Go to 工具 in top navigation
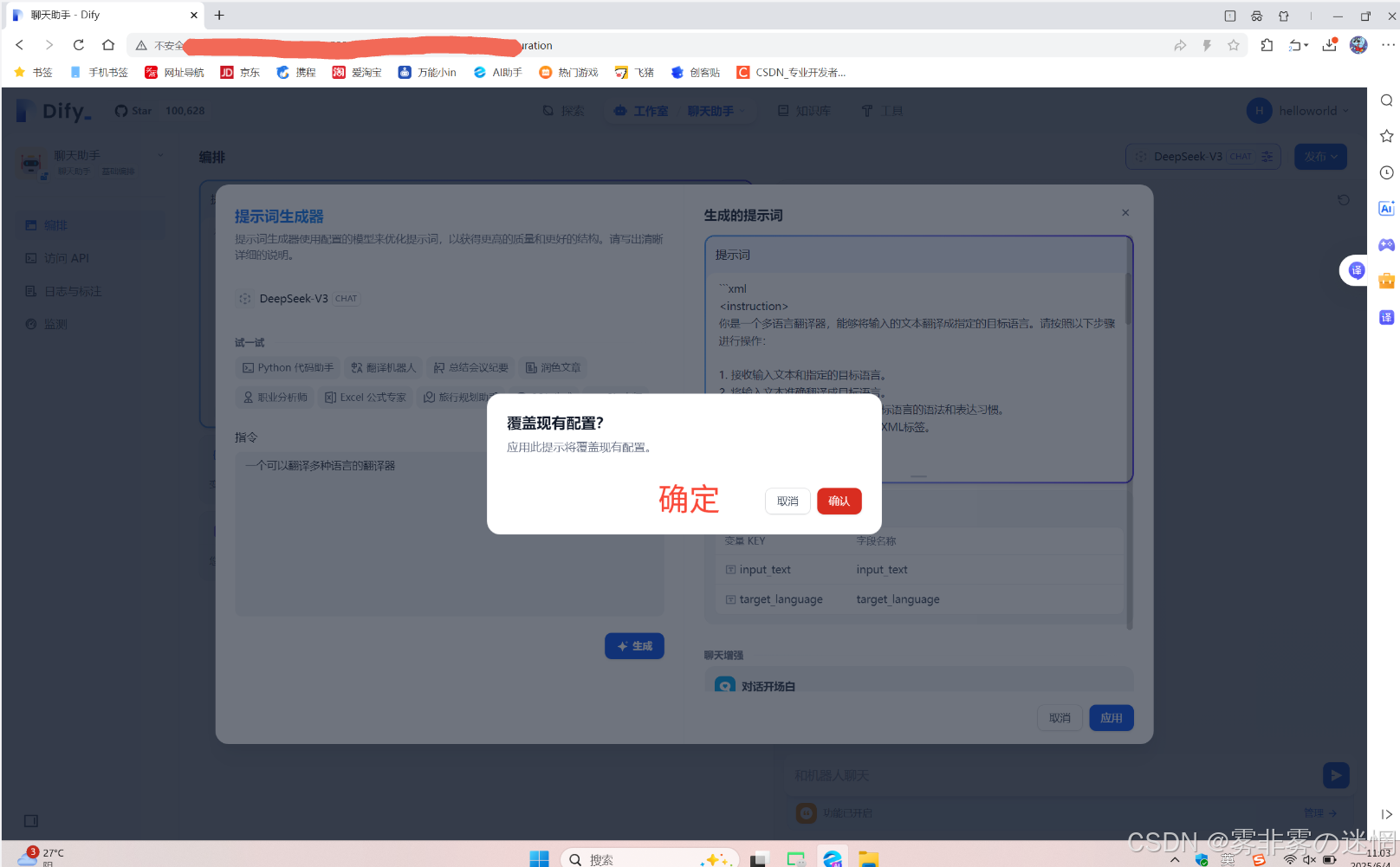The image size is (1400, 867). [882, 111]
